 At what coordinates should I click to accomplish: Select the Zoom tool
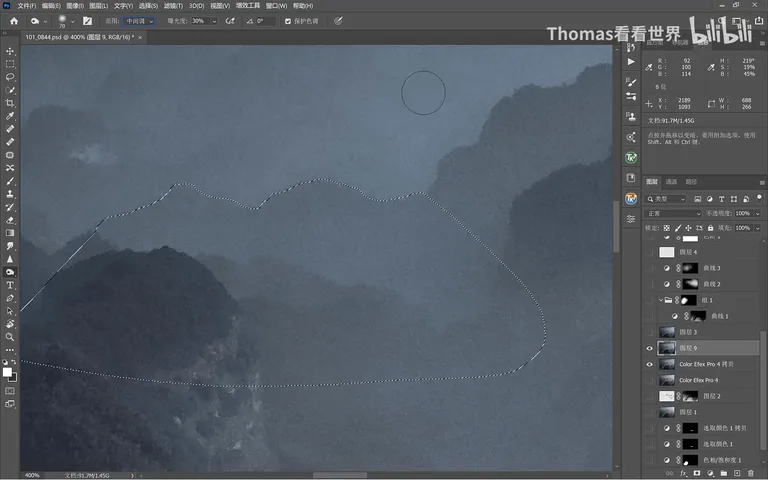(x=10, y=337)
